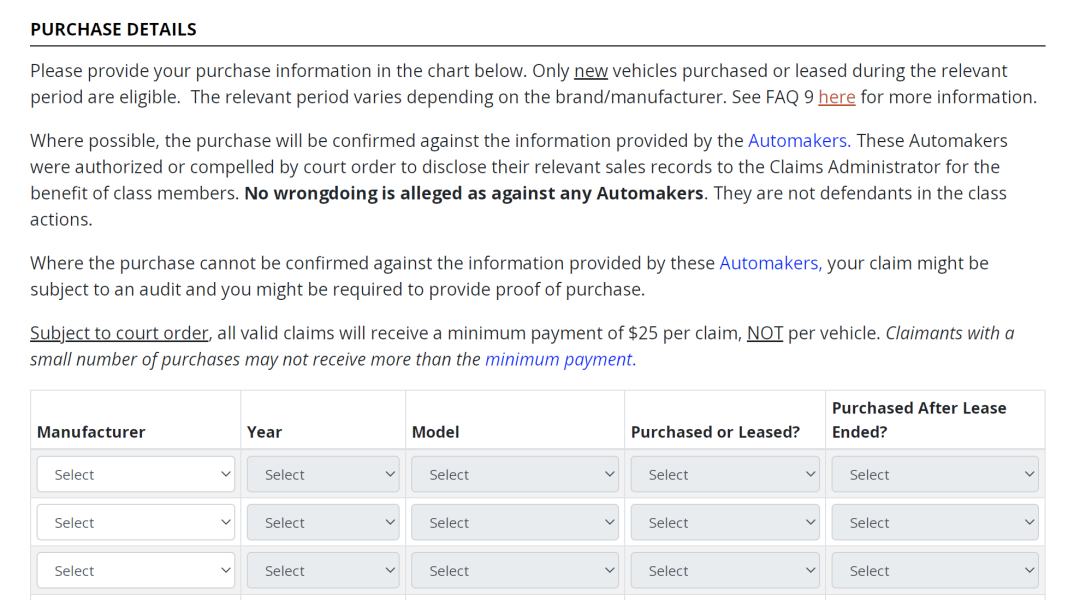The height and width of the screenshot is (600, 1080).
Task: Expand second row Purchased or Leased select
Action: pos(725,523)
